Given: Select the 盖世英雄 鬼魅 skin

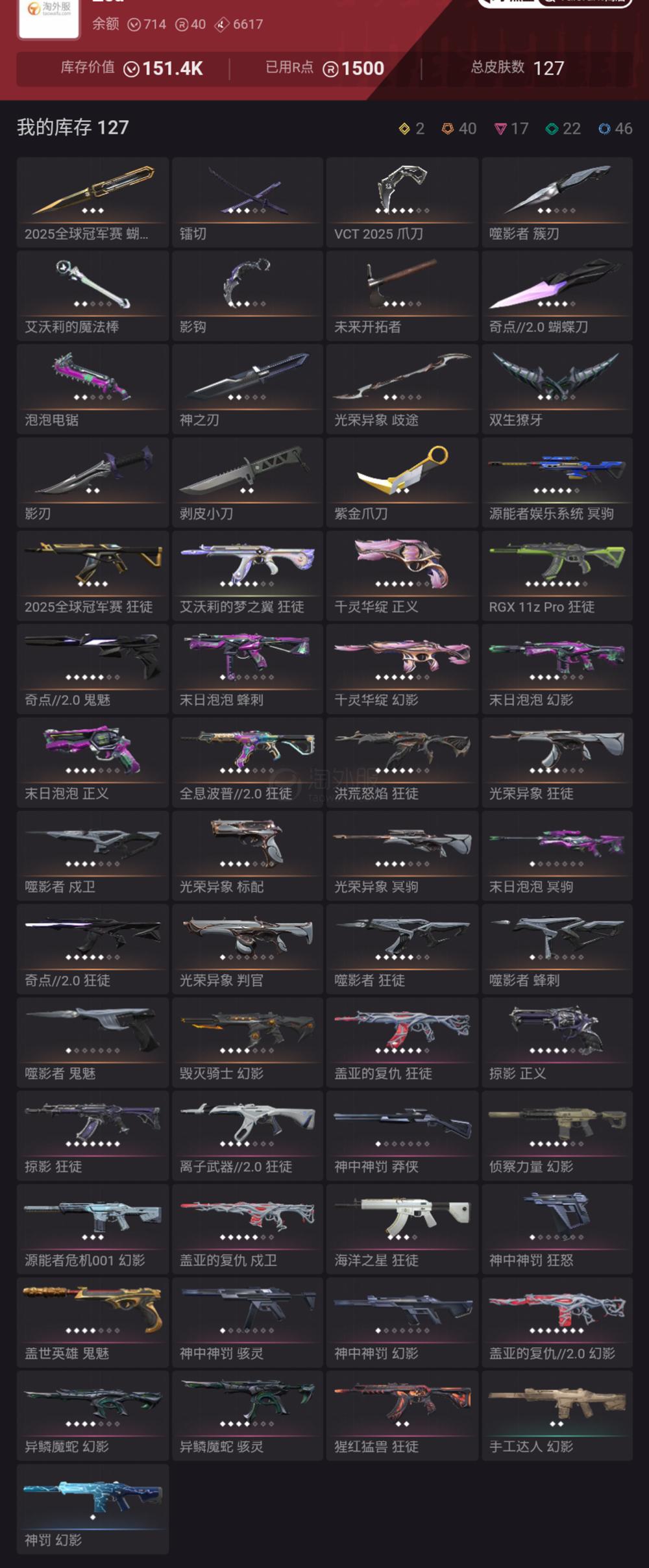Looking at the screenshot, I should click(x=93, y=1323).
